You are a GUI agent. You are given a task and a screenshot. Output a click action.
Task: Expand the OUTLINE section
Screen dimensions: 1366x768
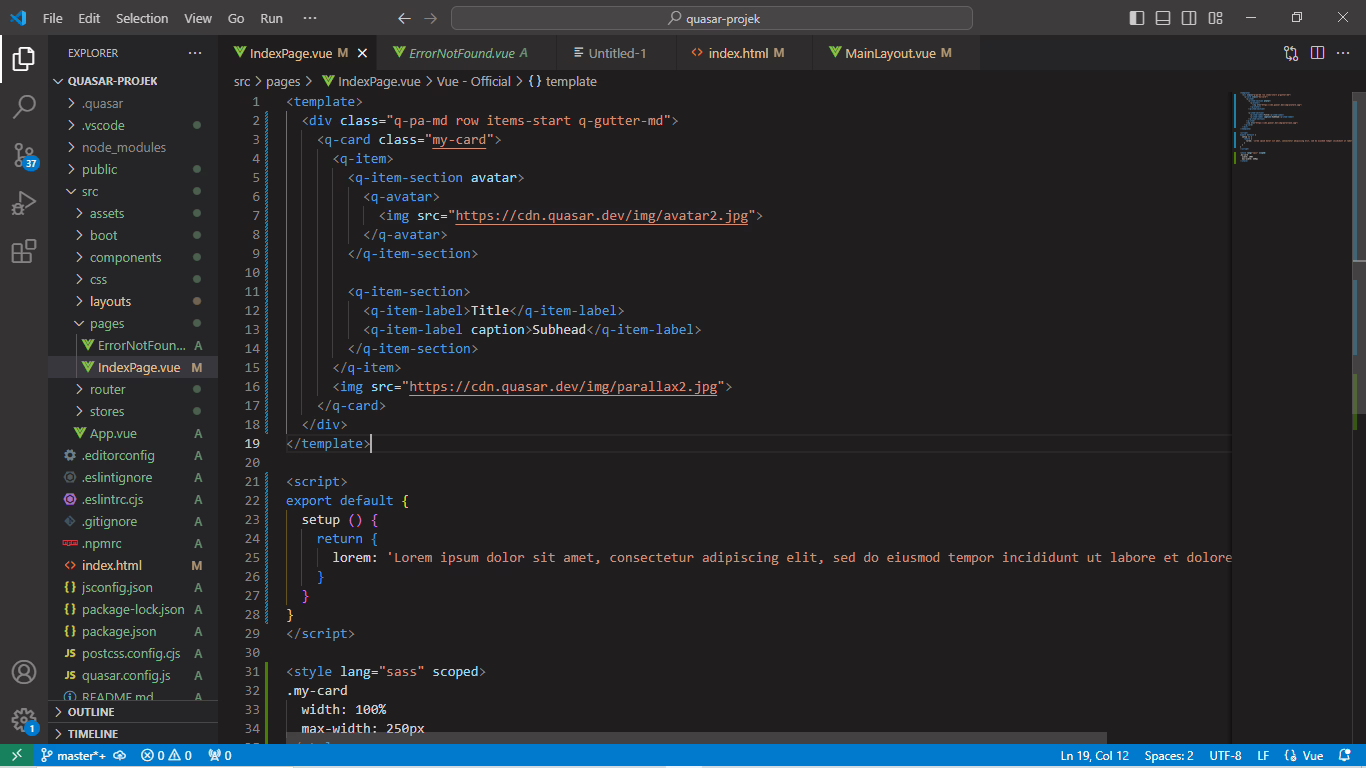click(x=133, y=712)
